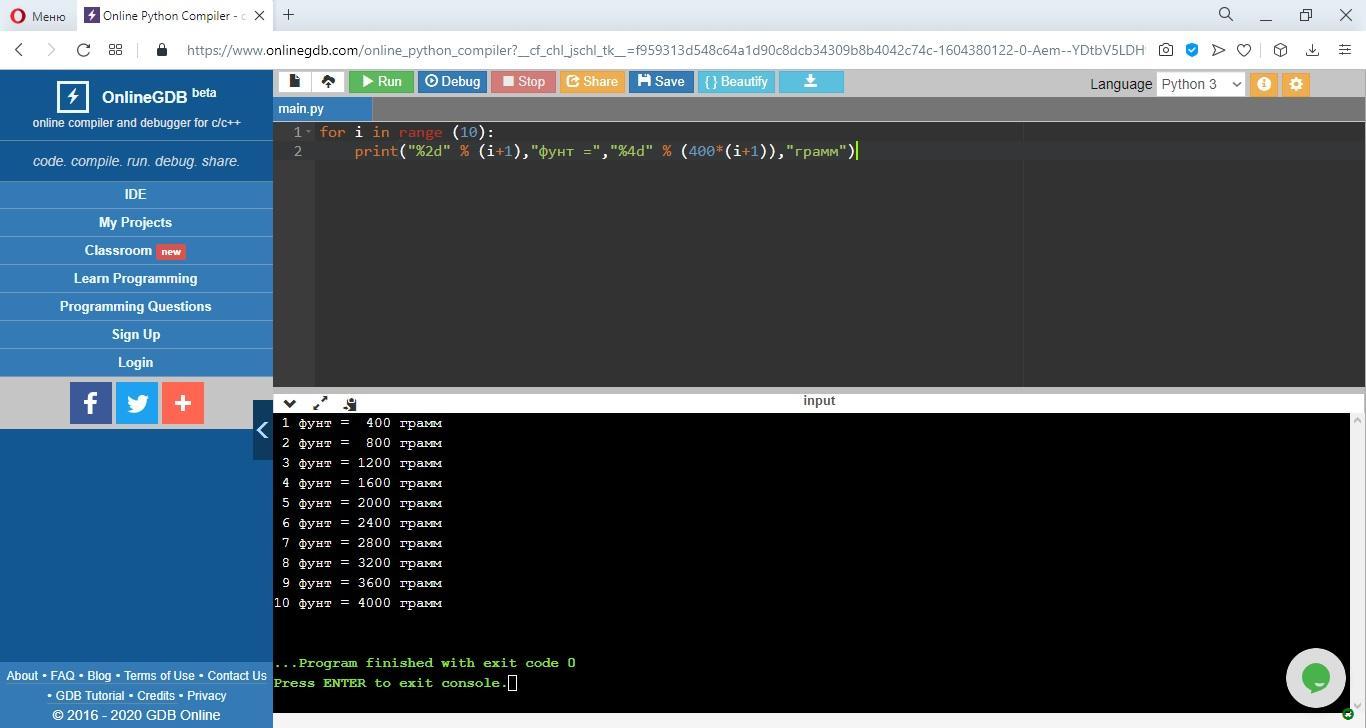1366x728 pixels.
Task: Open Learn Programming in the sidebar
Action: coord(136,278)
